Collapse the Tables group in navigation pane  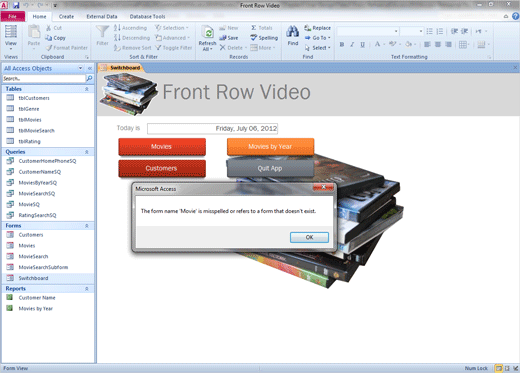(x=87, y=89)
